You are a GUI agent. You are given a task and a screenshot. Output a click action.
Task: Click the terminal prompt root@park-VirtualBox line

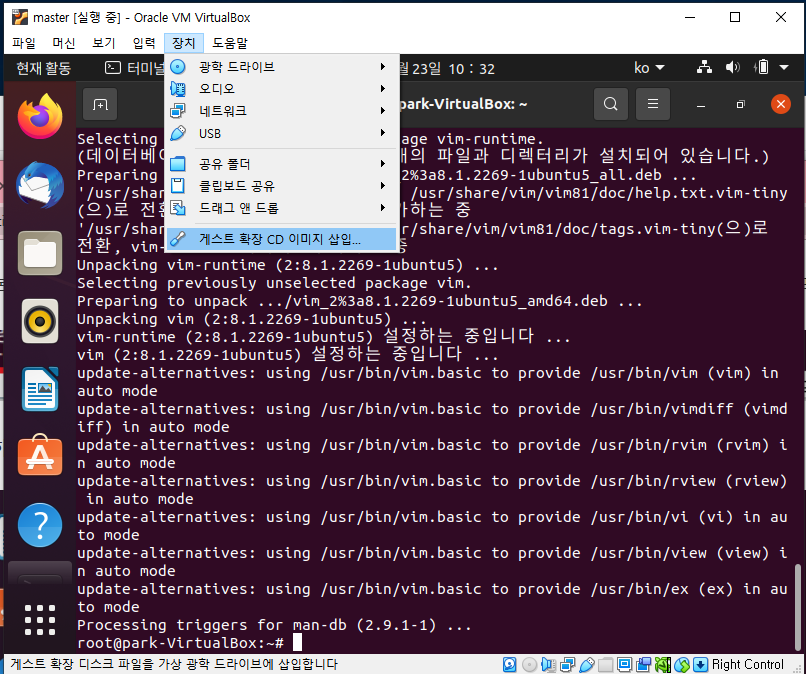[x=180, y=643]
